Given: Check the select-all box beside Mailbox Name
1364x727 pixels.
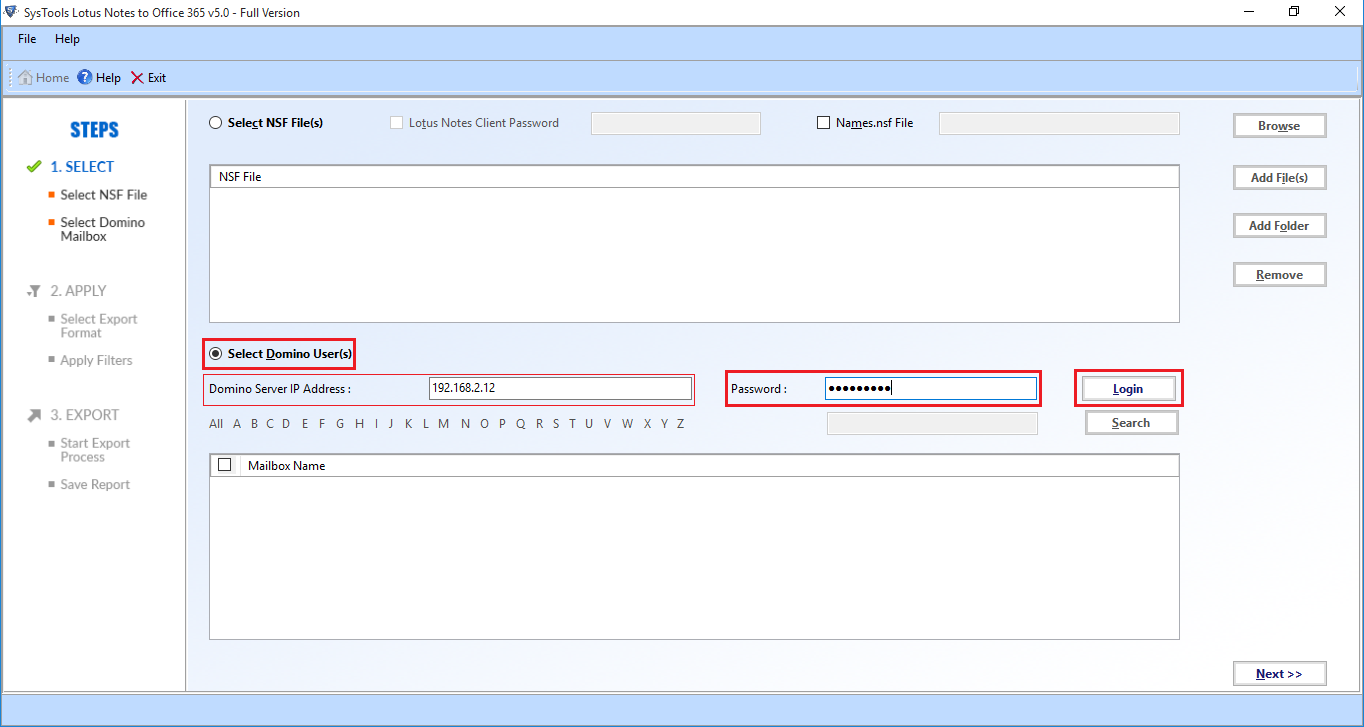Looking at the screenshot, I should pyautogui.click(x=225, y=465).
